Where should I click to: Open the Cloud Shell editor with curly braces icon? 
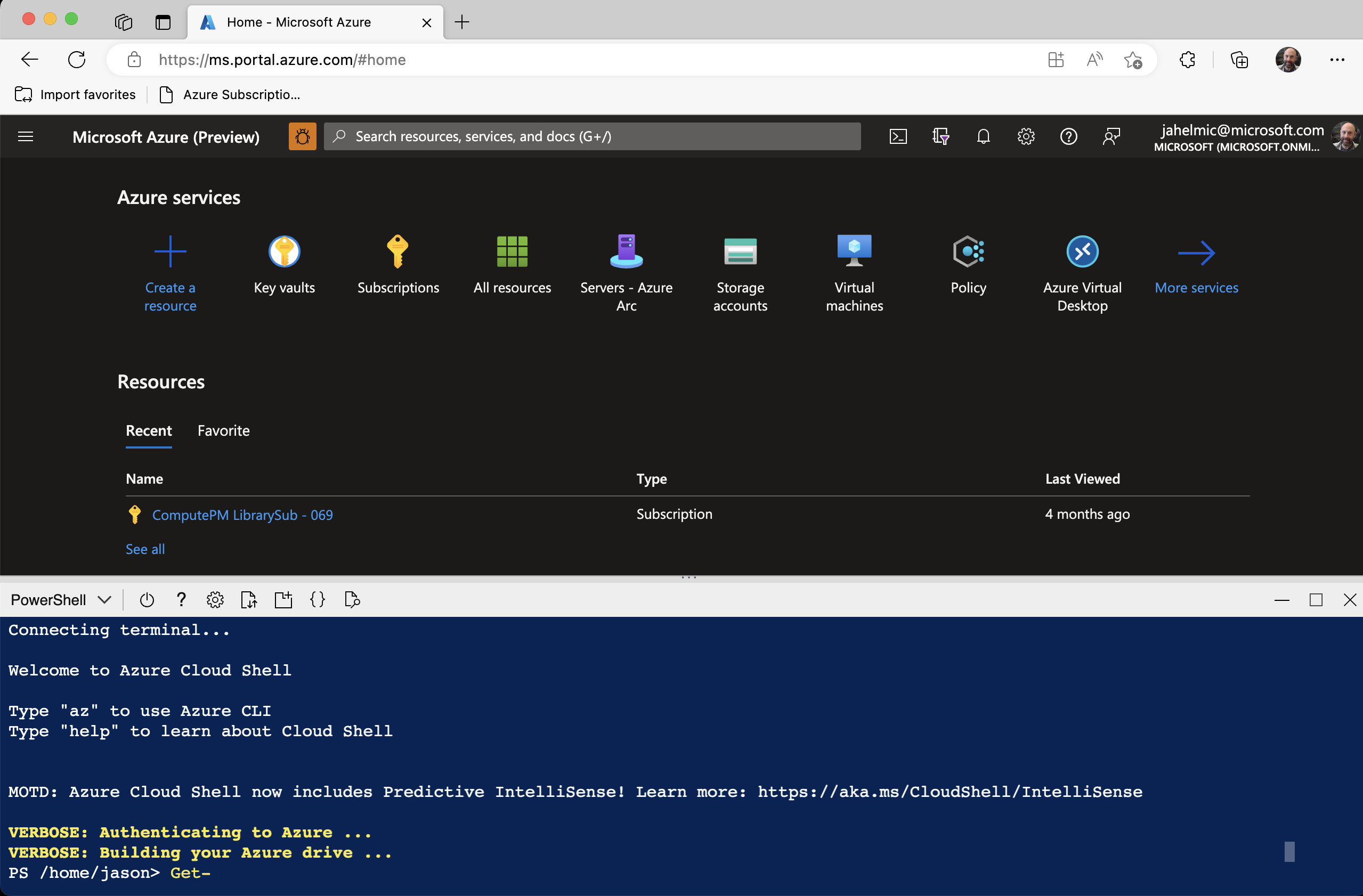[317, 599]
